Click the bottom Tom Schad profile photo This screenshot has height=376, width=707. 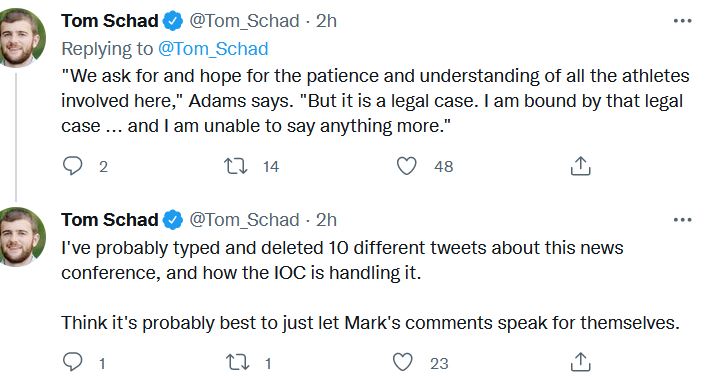tap(19, 236)
